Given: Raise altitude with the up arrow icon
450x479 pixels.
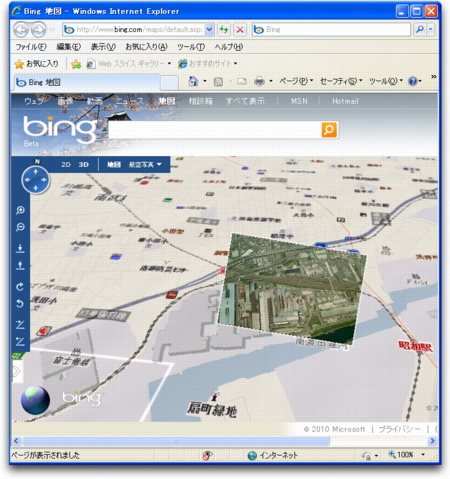Looking at the screenshot, I should [20, 265].
